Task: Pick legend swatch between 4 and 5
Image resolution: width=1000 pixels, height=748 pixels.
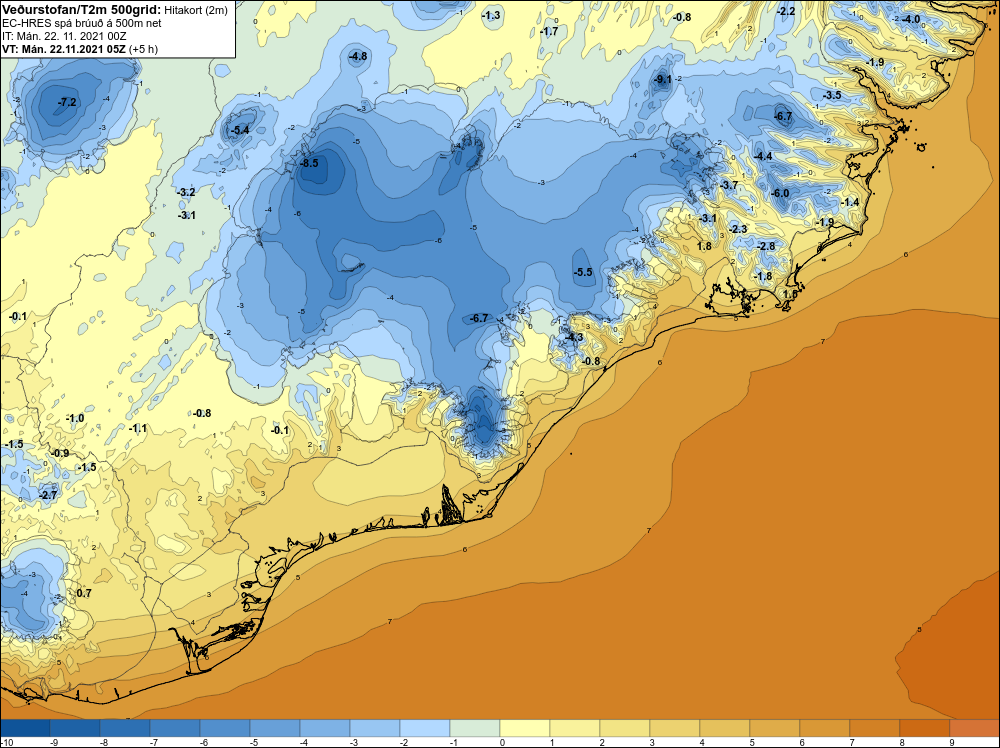Action: [x=724, y=728]
